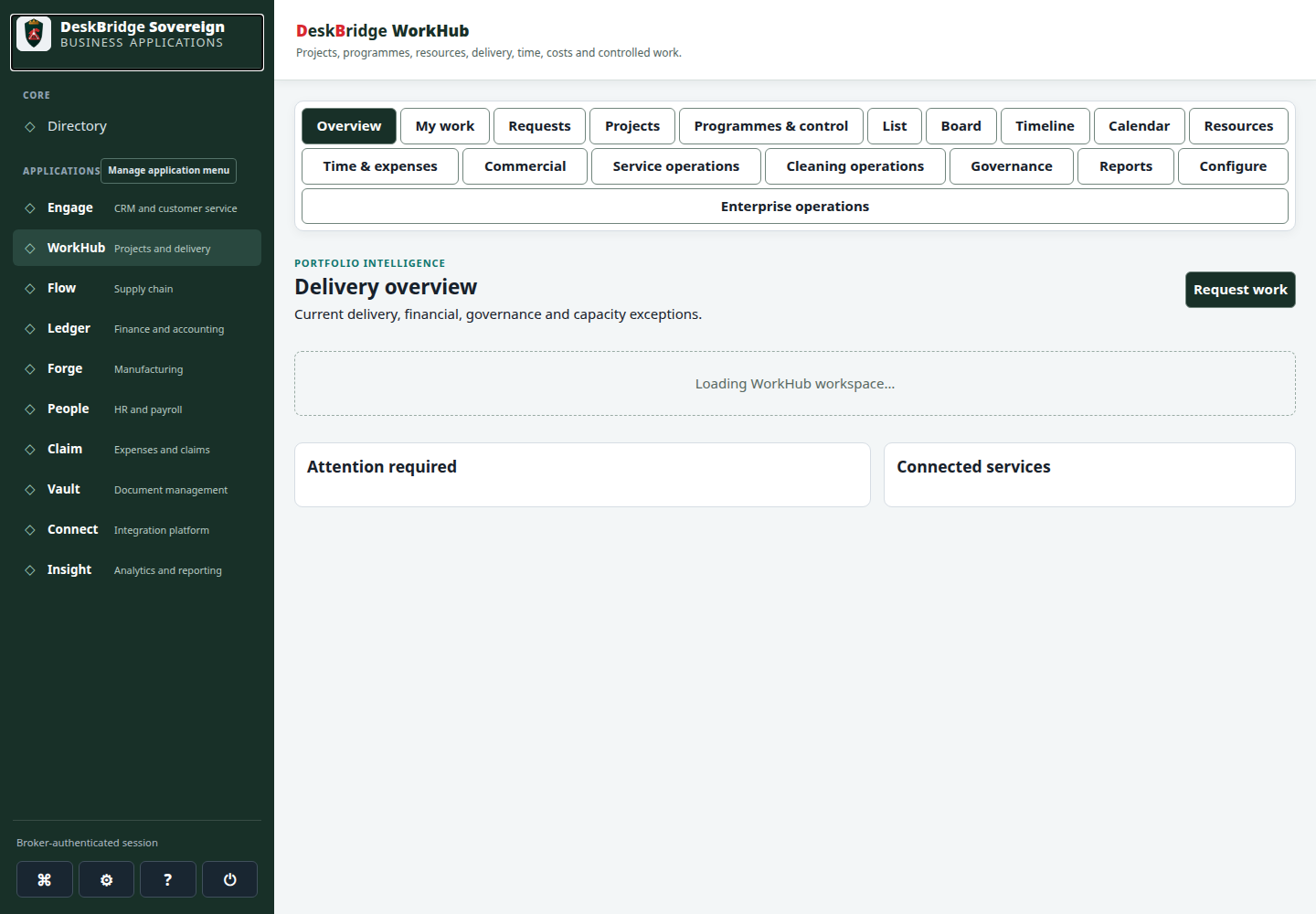Click the diamond icon beside Flow
Image resolution: width=1316 pixels, height=914 pixels.
[30, 289]
